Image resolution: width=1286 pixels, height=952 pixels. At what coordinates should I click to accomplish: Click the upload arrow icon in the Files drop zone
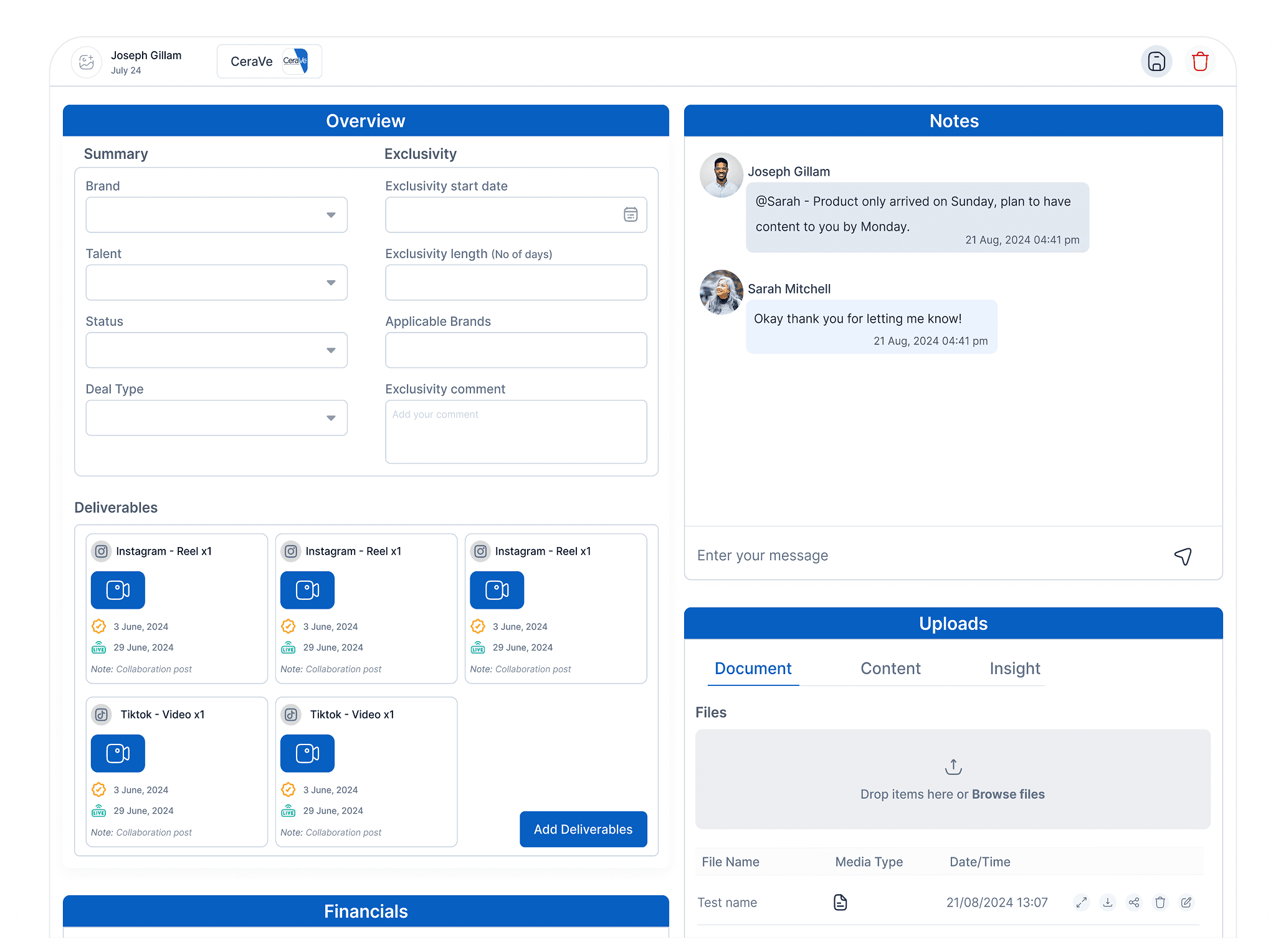953,767
